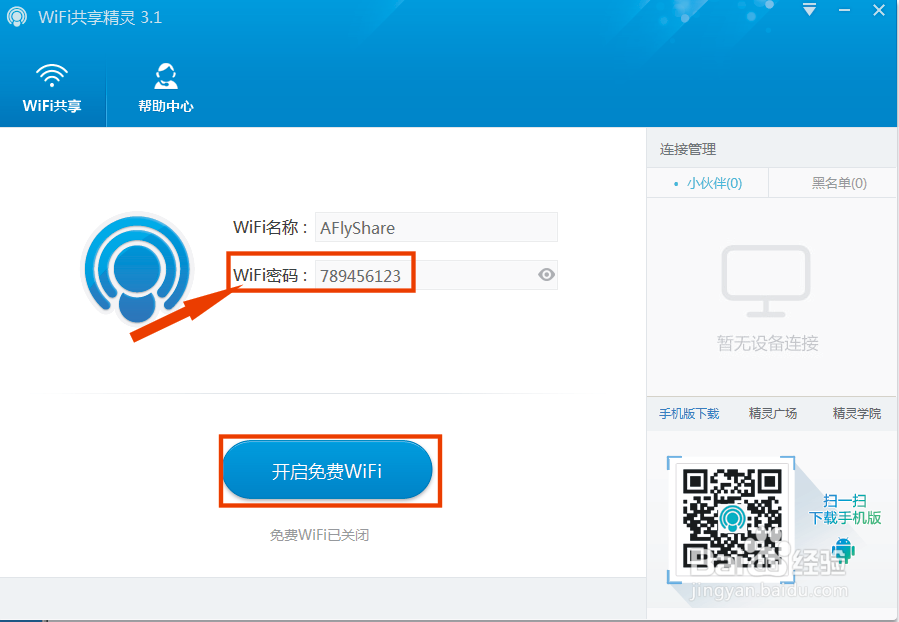Click the QR code for mobile download
The image size is (899, 622).
[732, 519]
